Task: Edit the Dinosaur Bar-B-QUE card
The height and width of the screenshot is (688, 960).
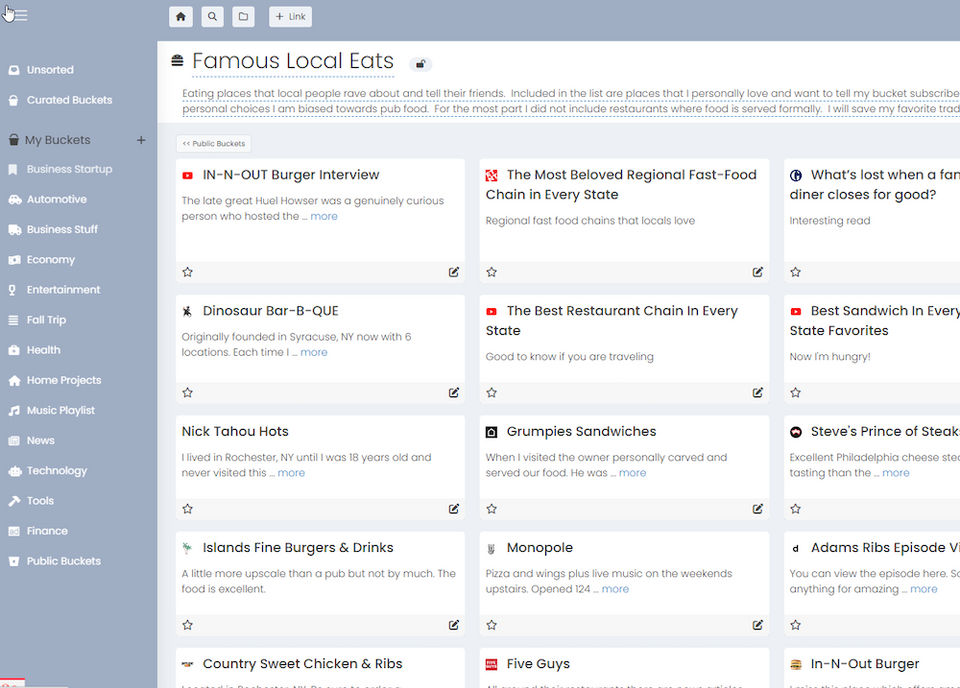Action: point(454,392)
